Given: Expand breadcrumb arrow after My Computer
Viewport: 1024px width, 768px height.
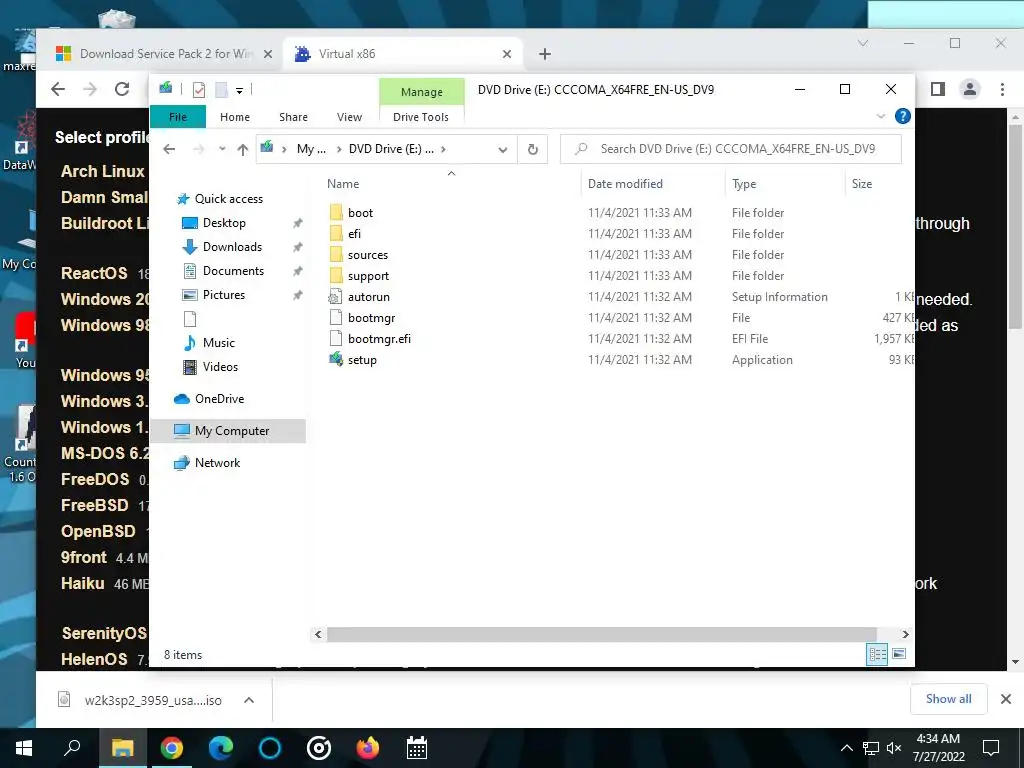Looking at the screenshot, I should [x=338, y=149].
